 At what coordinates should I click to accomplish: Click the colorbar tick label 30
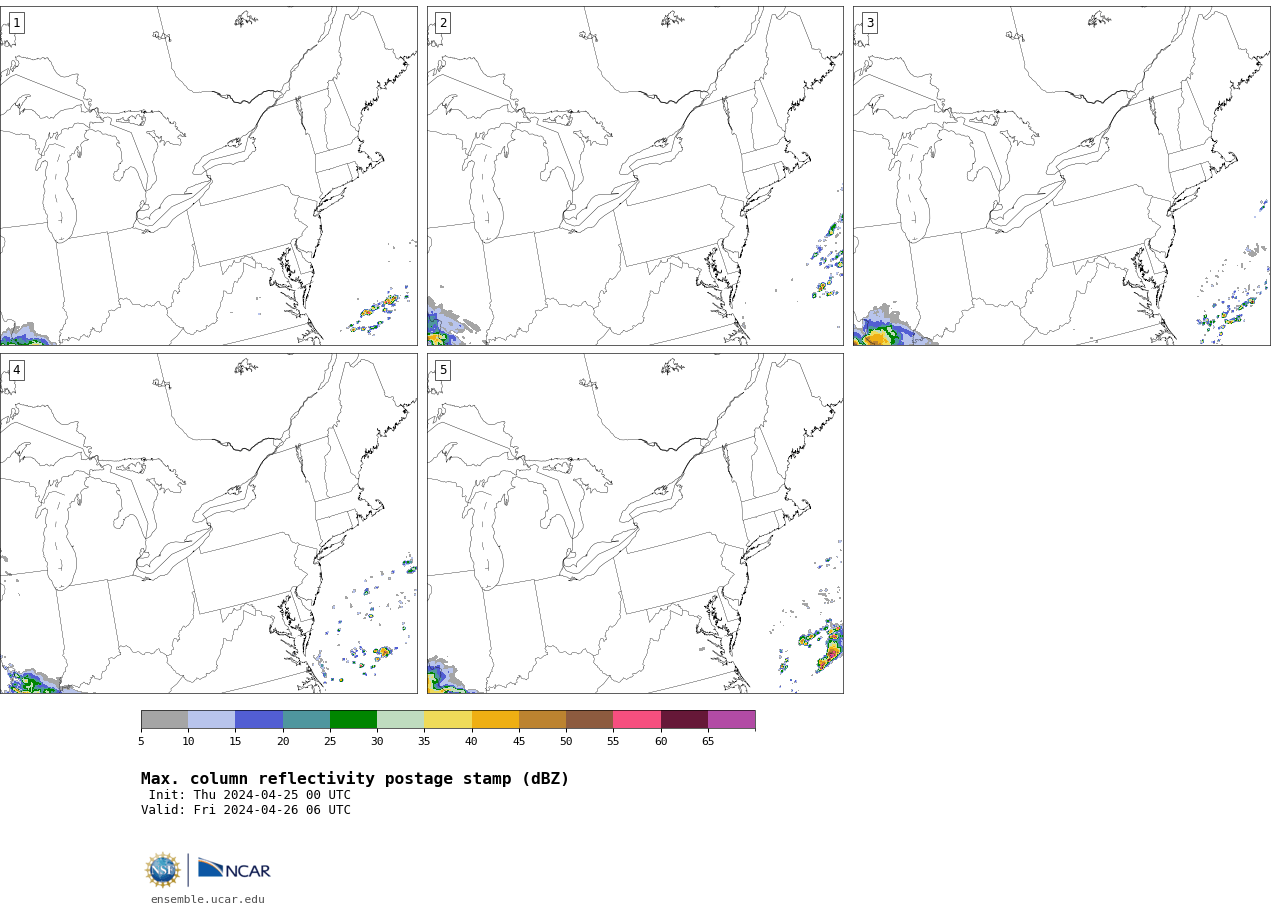click(x=377, y=741)
